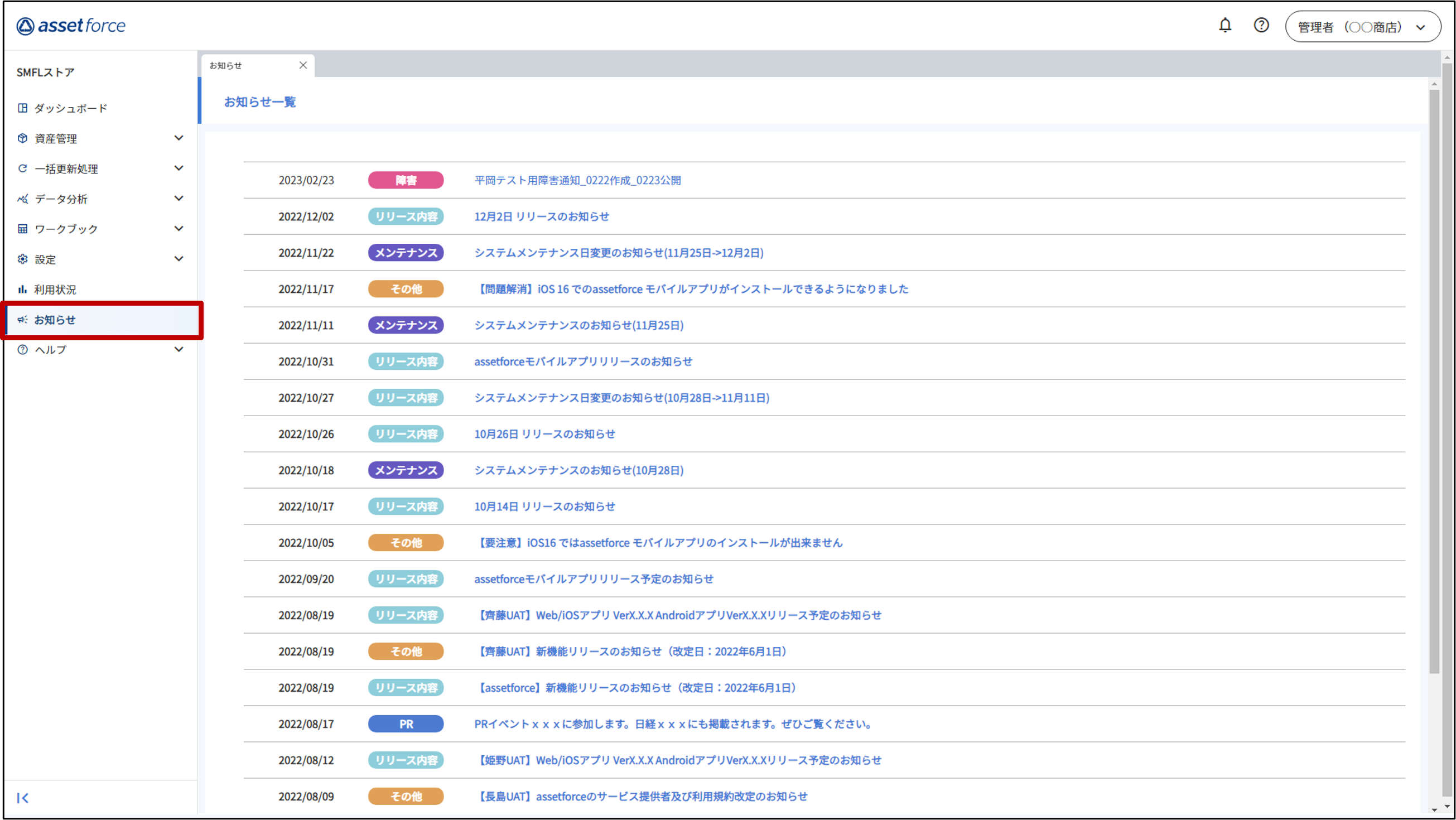Open the ダッシュボード dashboard menu item

click(70, 108)
